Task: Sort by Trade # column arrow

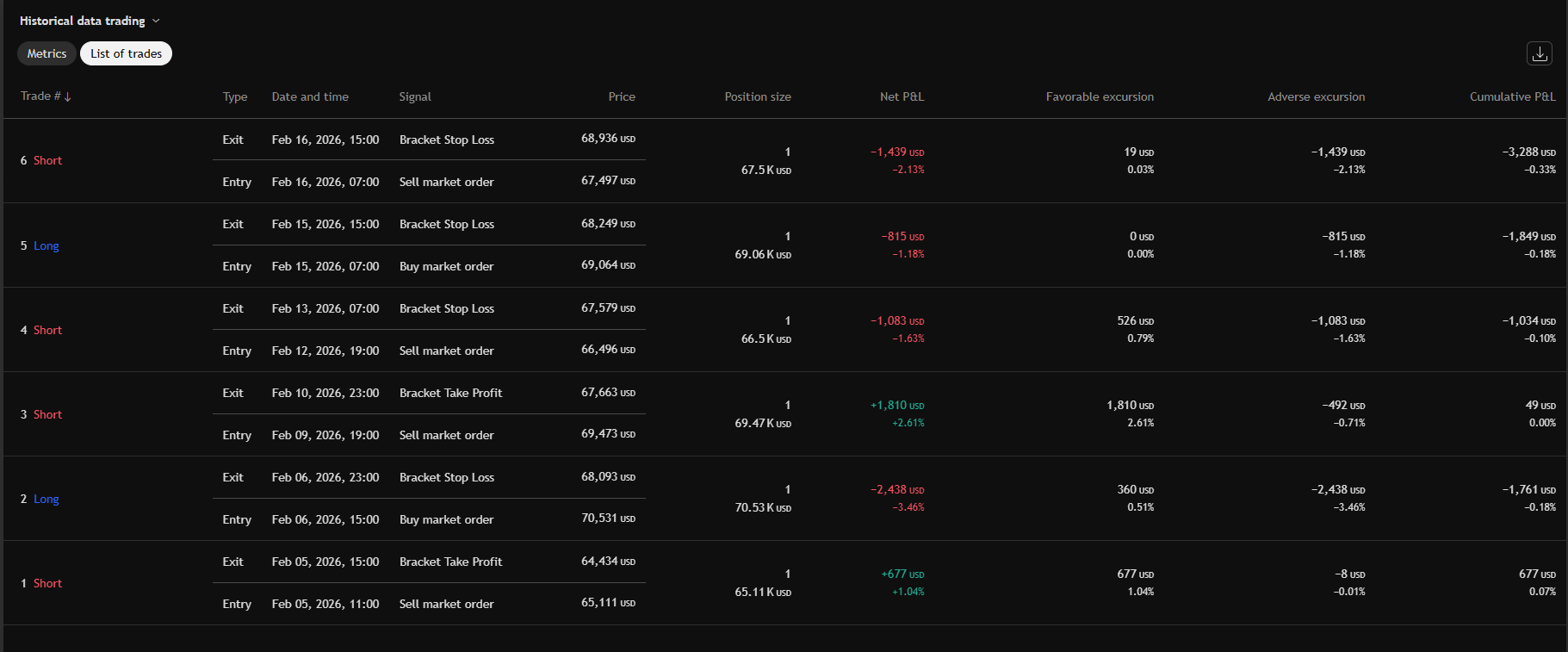Action: pyautogui.click(x=68, y=96)
